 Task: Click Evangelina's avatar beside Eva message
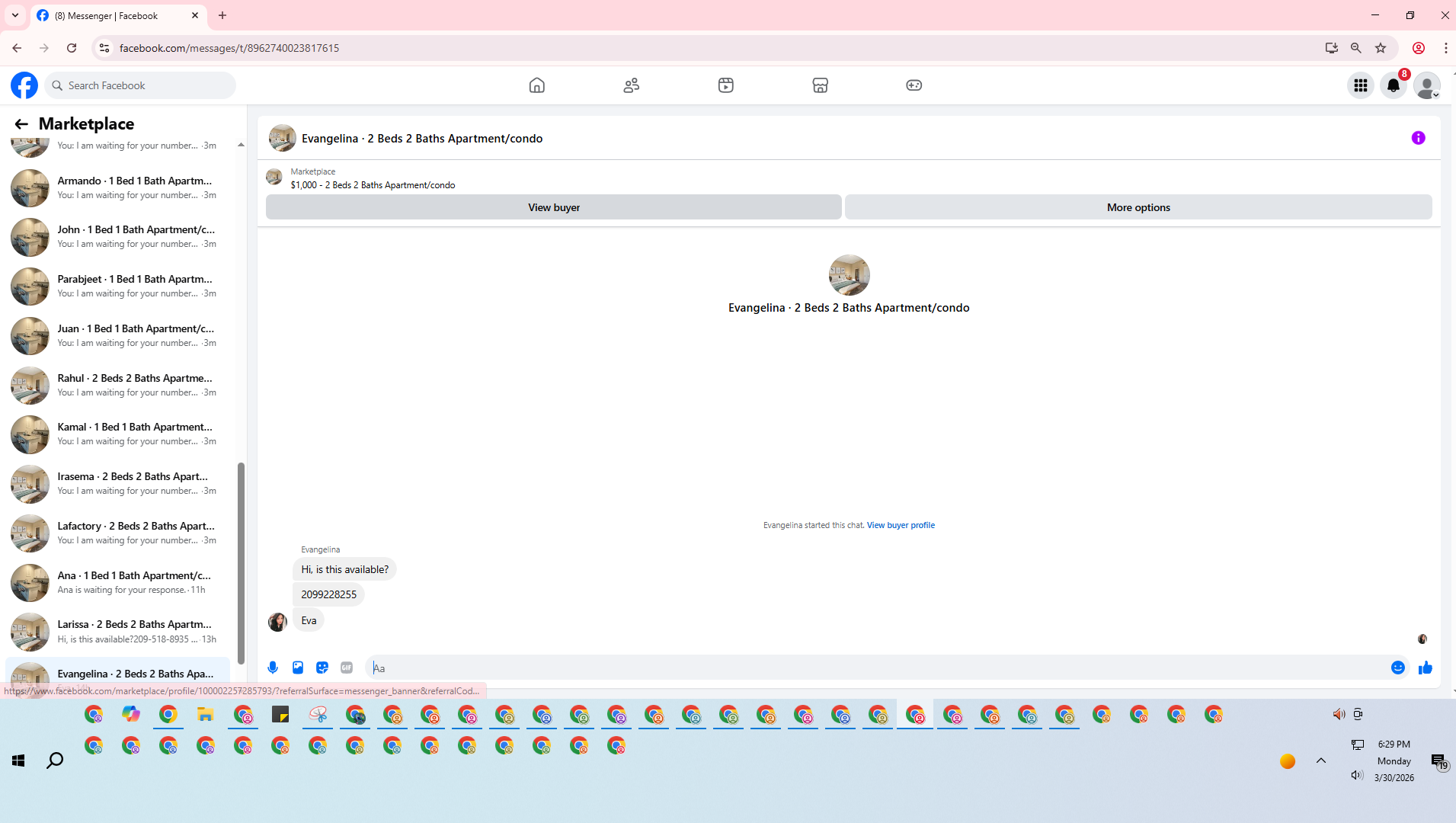[277, 622]
